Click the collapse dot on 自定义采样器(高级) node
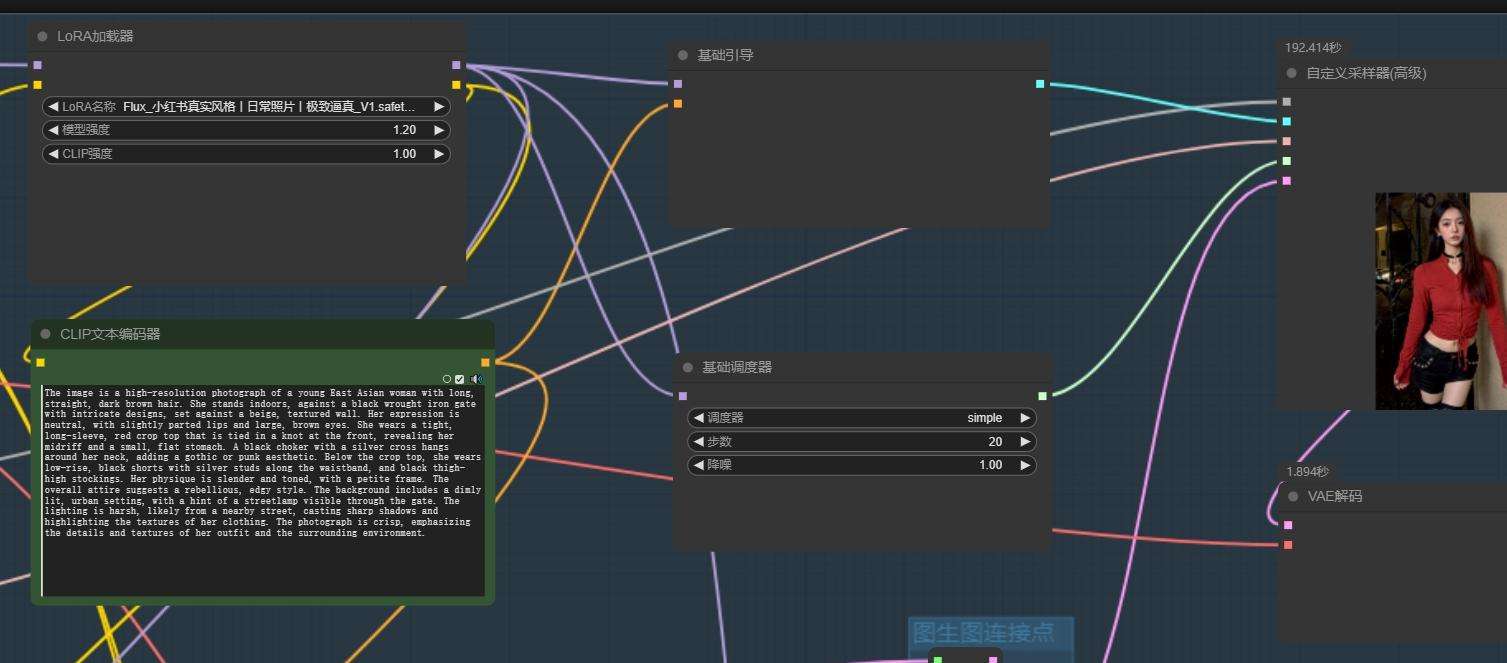 point(1292,73)
